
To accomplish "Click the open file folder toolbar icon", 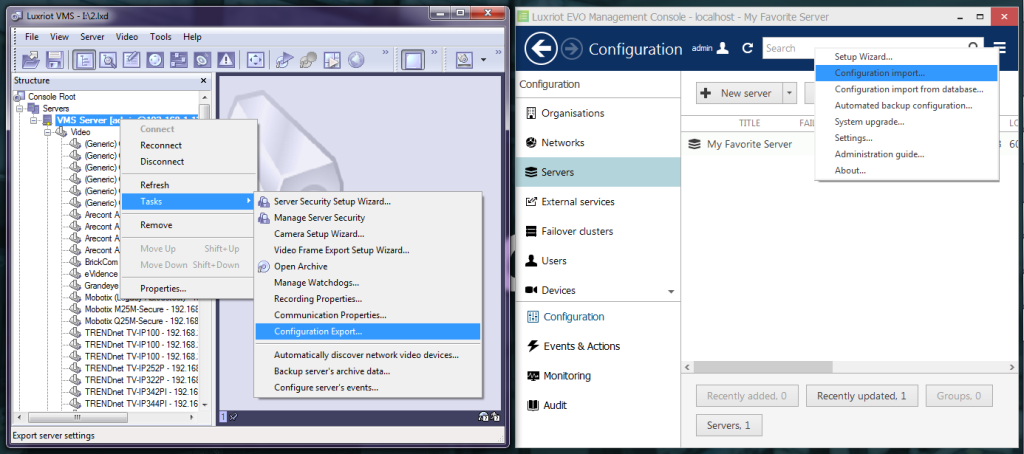I will pyautogui.click(x=31, y=60).
